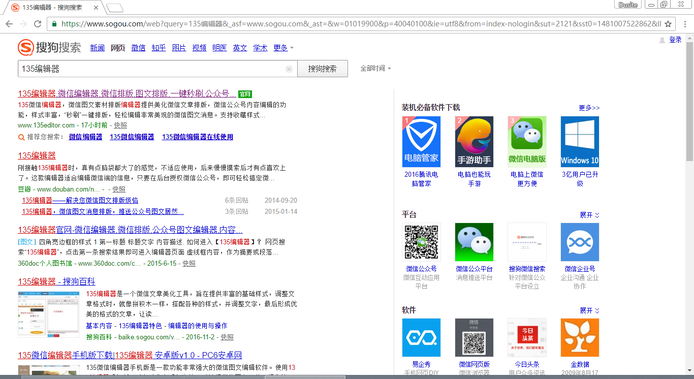
Task: Open the 微信公众平台 green WeChat icon
Action: click(x=474, y=242)
